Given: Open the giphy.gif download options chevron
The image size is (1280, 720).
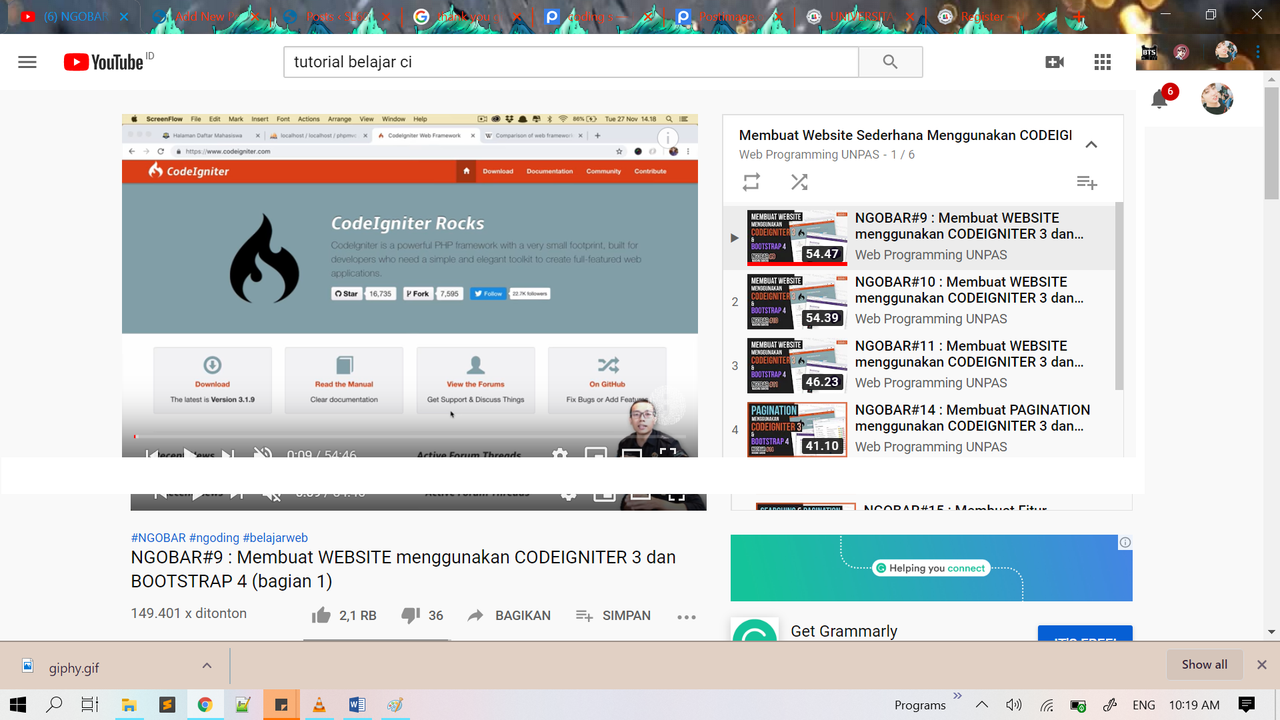Looking at the screenshot, I should tap(207, 666).
